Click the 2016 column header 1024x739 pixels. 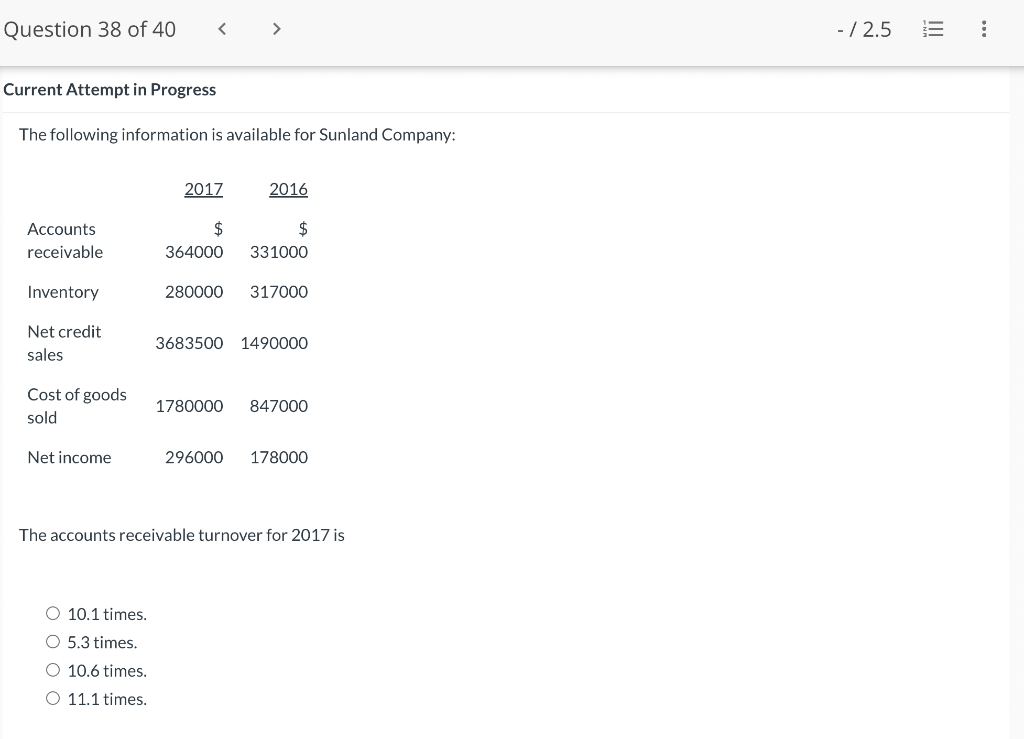(288, 189)
